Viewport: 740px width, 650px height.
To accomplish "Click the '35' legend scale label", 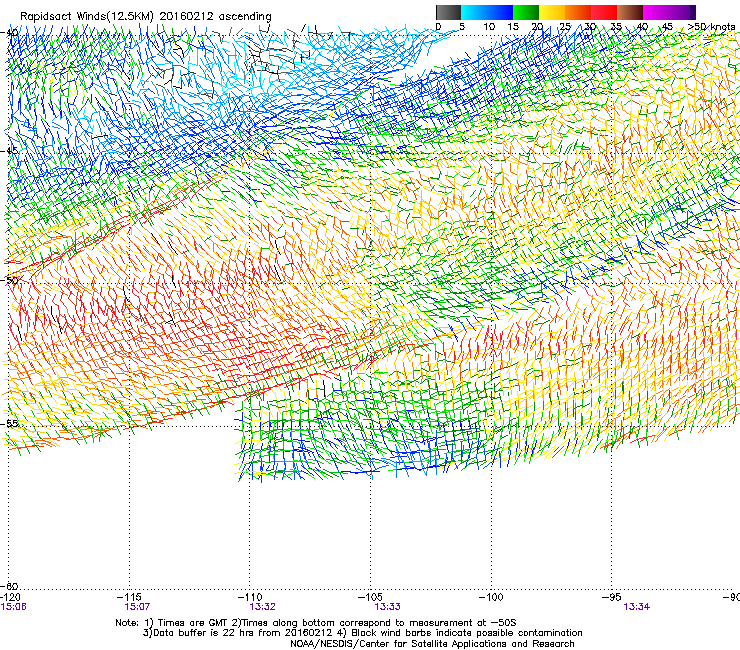I will (x=616, y=27).
